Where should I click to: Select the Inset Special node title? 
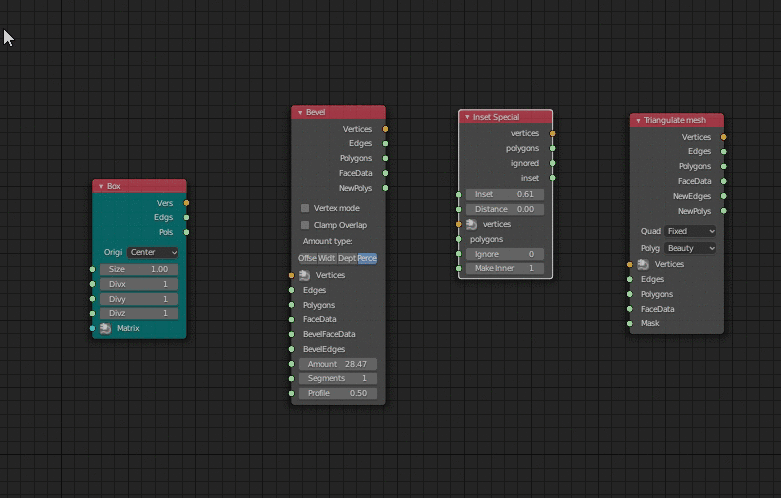point(496,117)
